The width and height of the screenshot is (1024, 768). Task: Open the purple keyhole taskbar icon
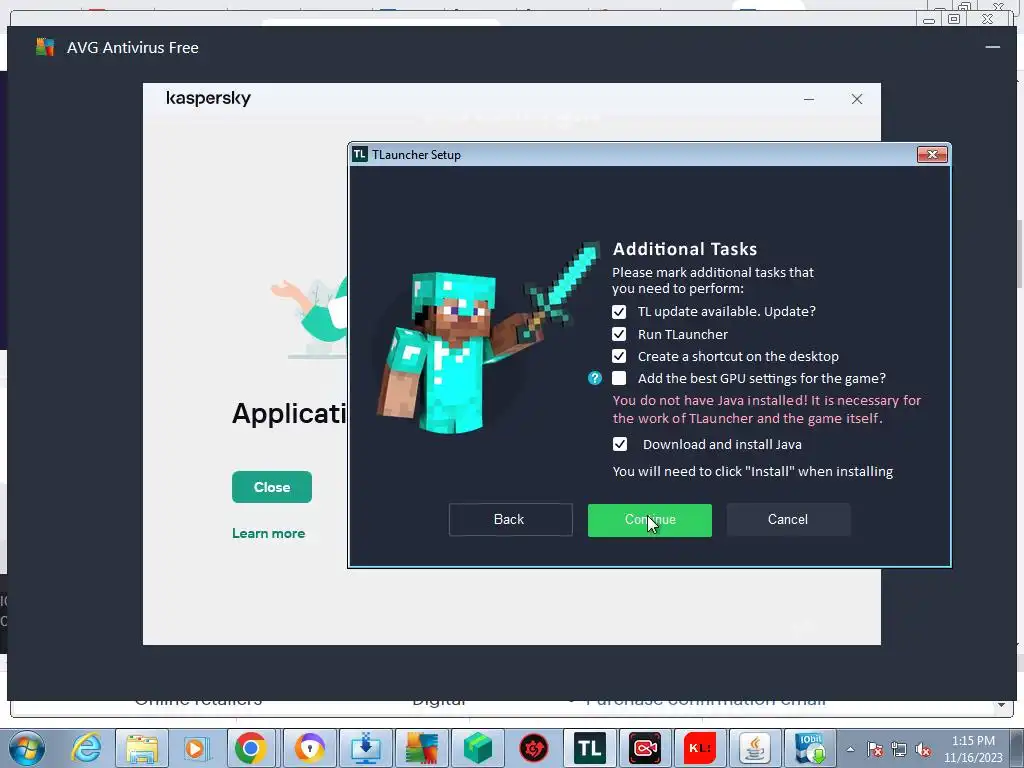[x=310, y=748]
